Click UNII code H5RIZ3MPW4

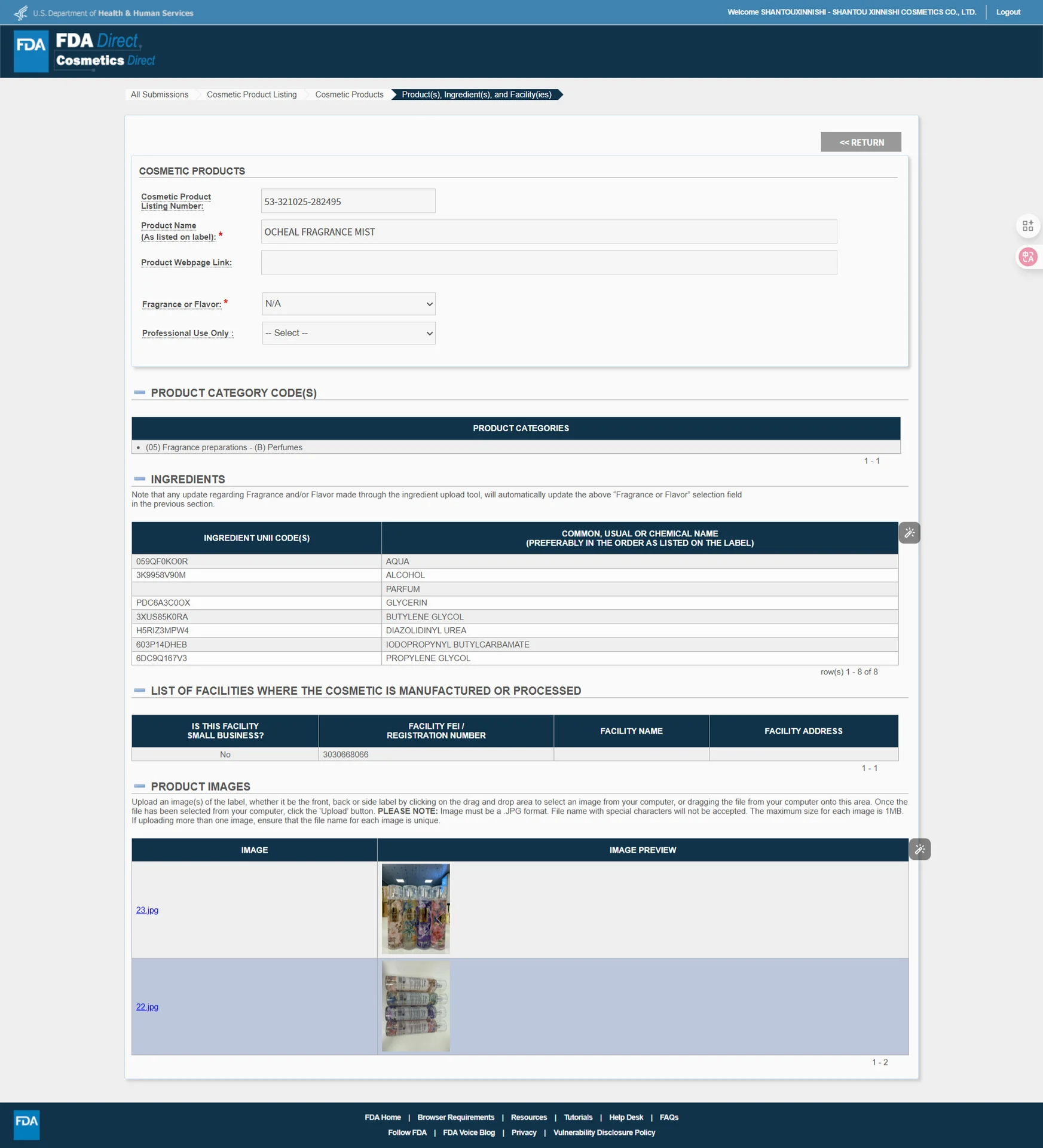click(163, 631)
